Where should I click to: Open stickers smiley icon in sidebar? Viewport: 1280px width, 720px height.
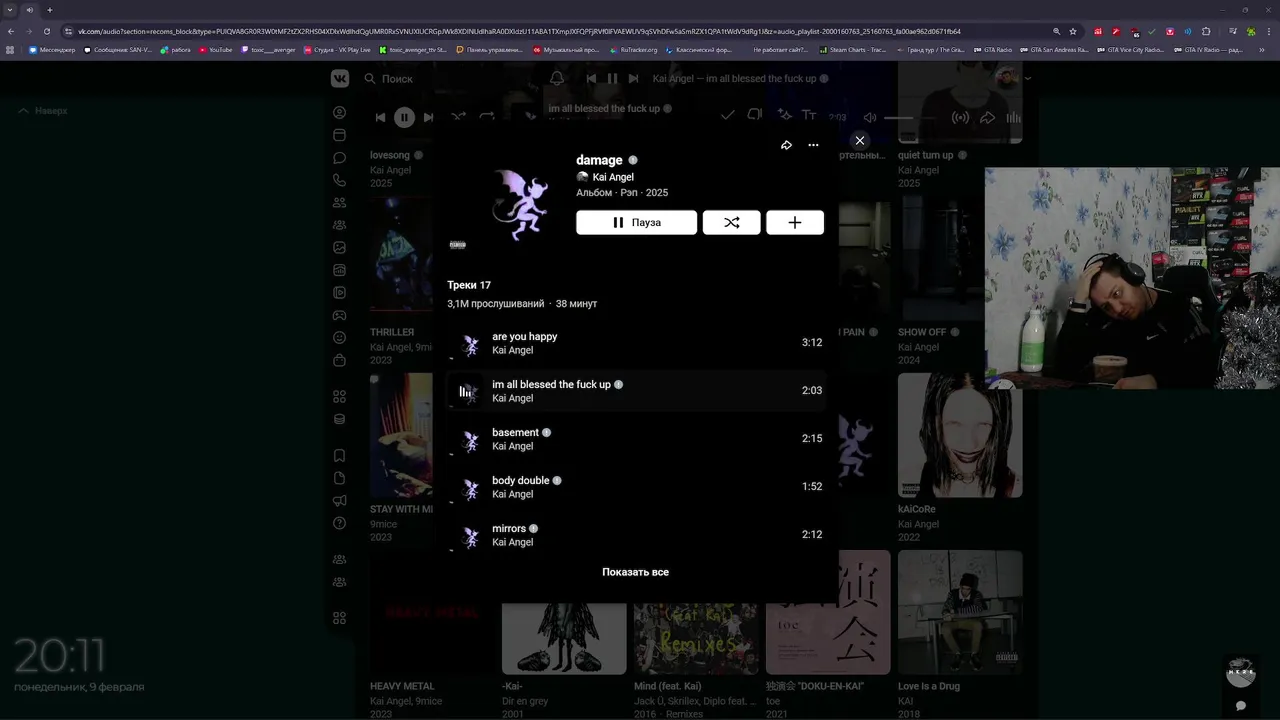[x=340, y=338]
